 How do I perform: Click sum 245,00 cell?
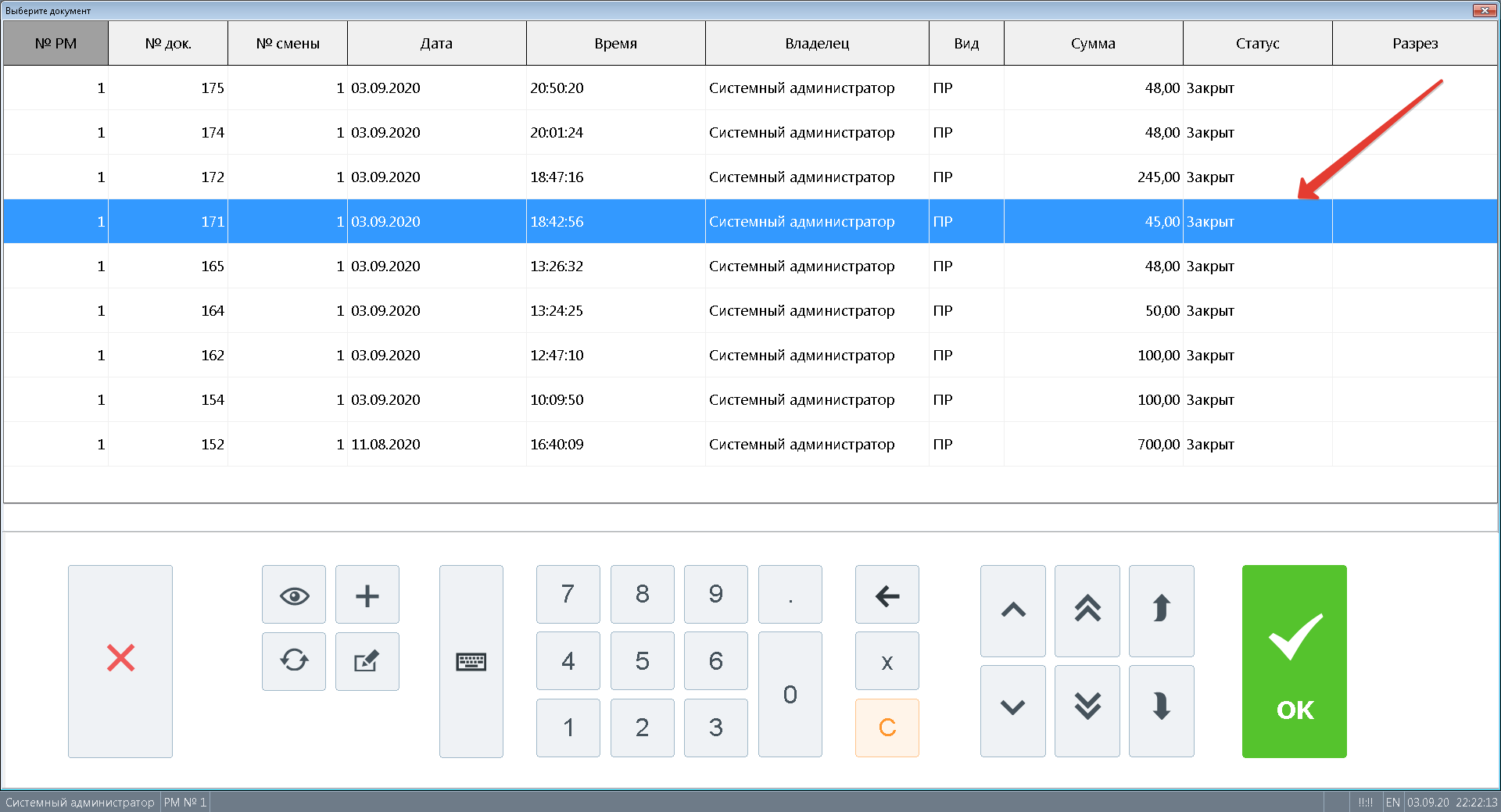click(1094, 177)
